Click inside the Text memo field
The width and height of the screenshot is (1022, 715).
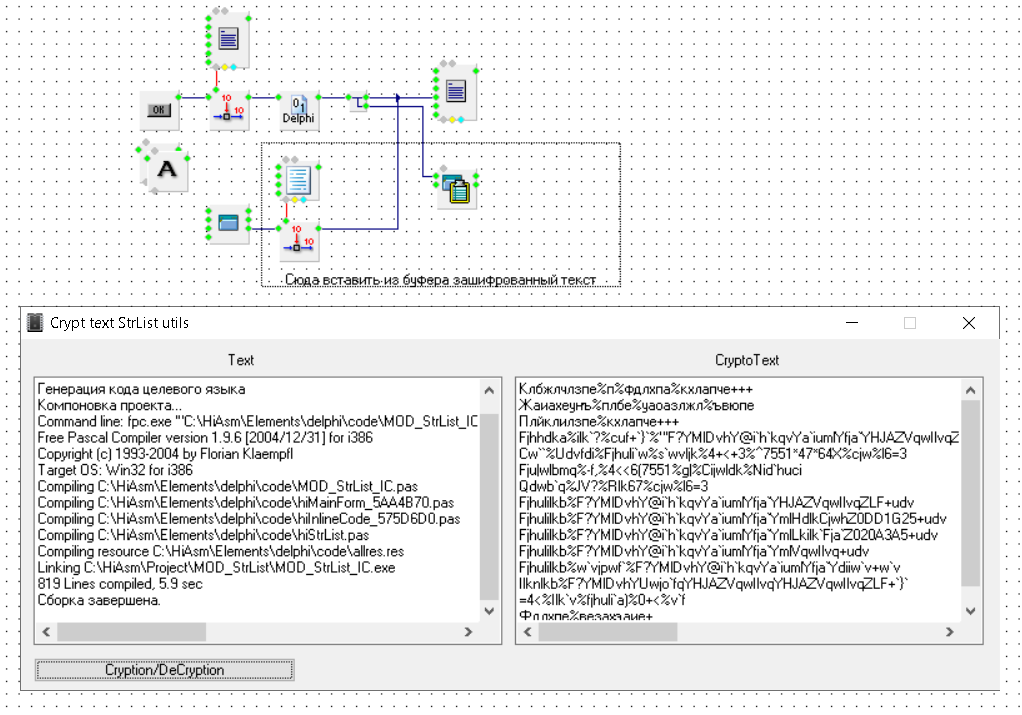click(x=255, y=500)
